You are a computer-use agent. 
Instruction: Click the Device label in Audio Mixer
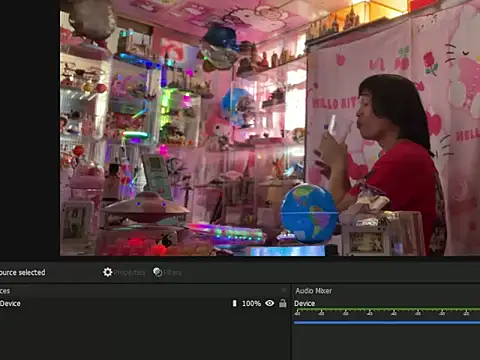pos(304,303)
